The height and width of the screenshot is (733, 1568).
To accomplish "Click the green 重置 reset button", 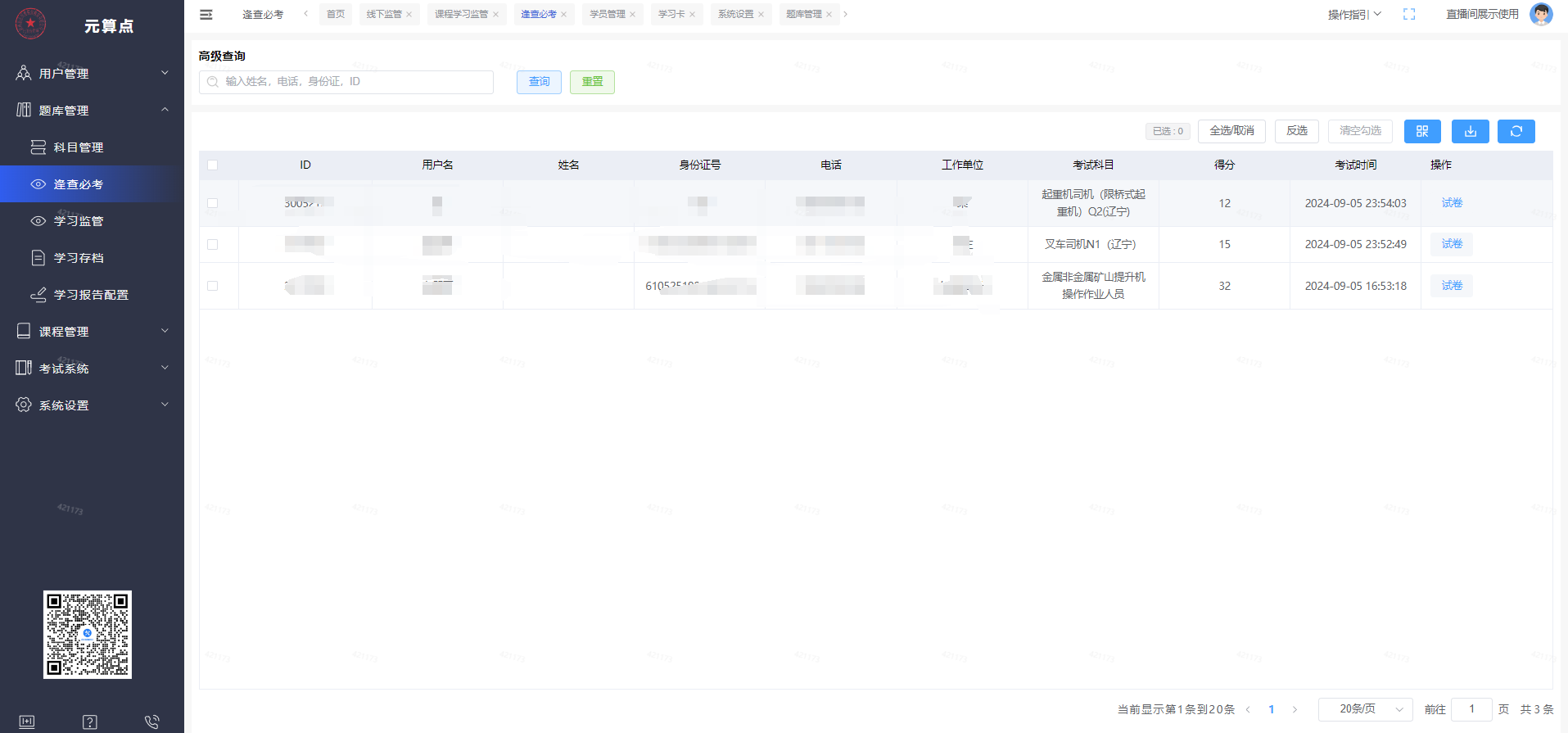I will 592,82.
